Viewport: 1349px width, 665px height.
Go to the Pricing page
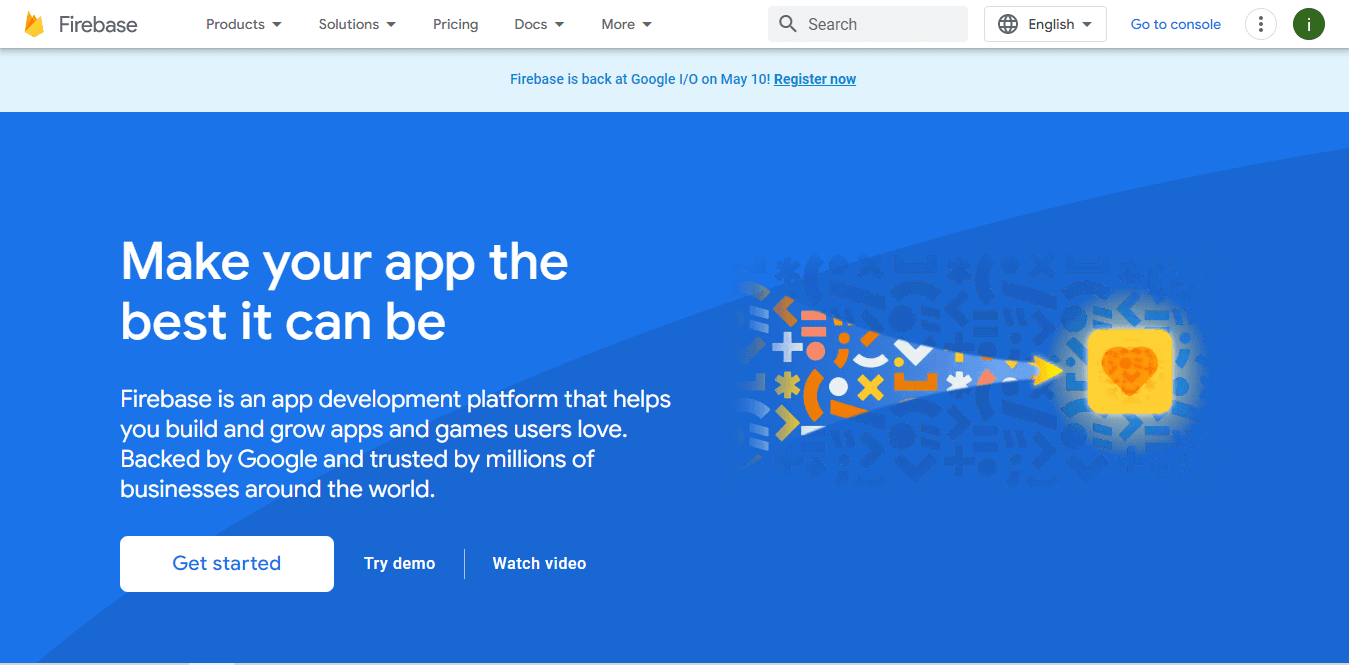click(455, 24)
